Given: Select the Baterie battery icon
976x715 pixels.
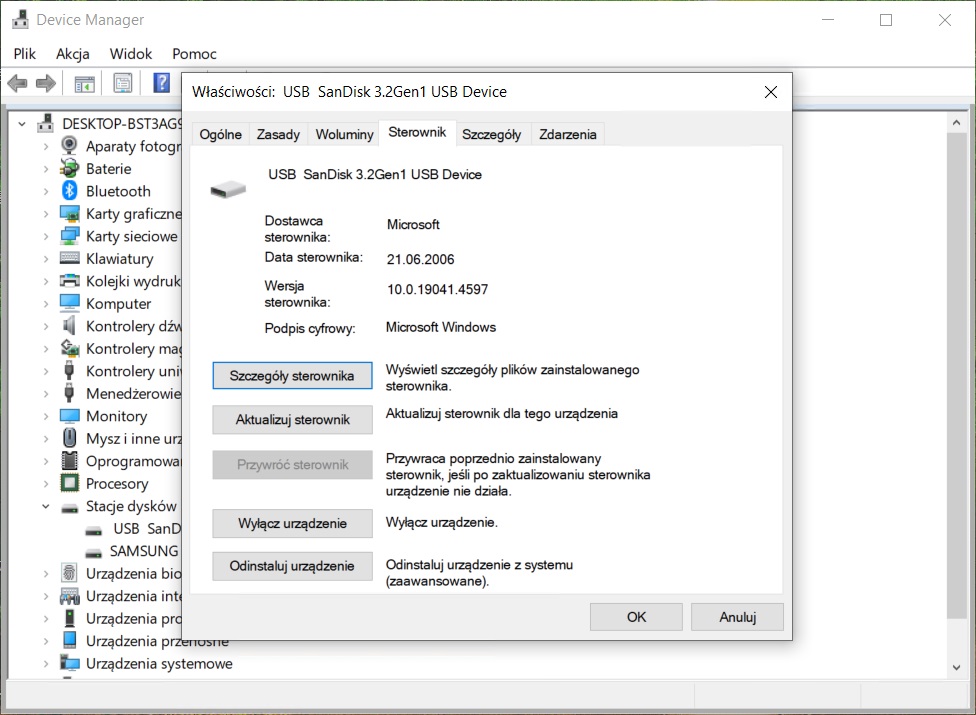Looking at the screenshot, I should coord(69,168).
